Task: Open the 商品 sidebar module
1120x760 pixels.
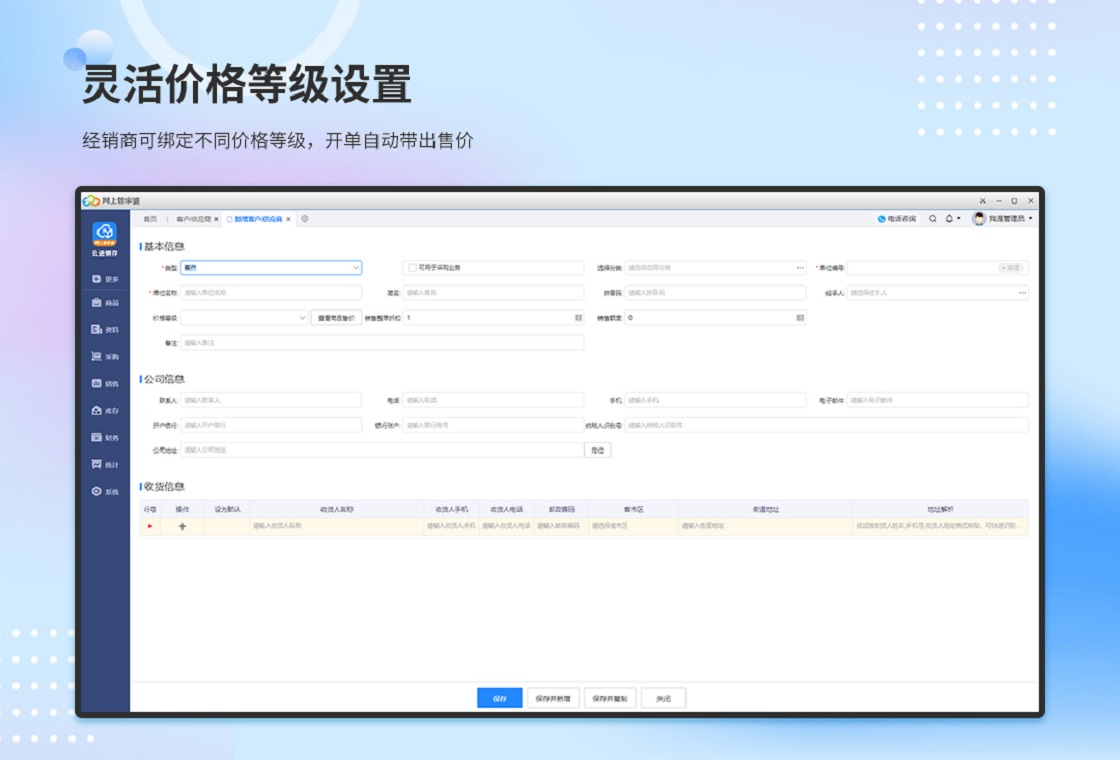Action: click(105, 303)
